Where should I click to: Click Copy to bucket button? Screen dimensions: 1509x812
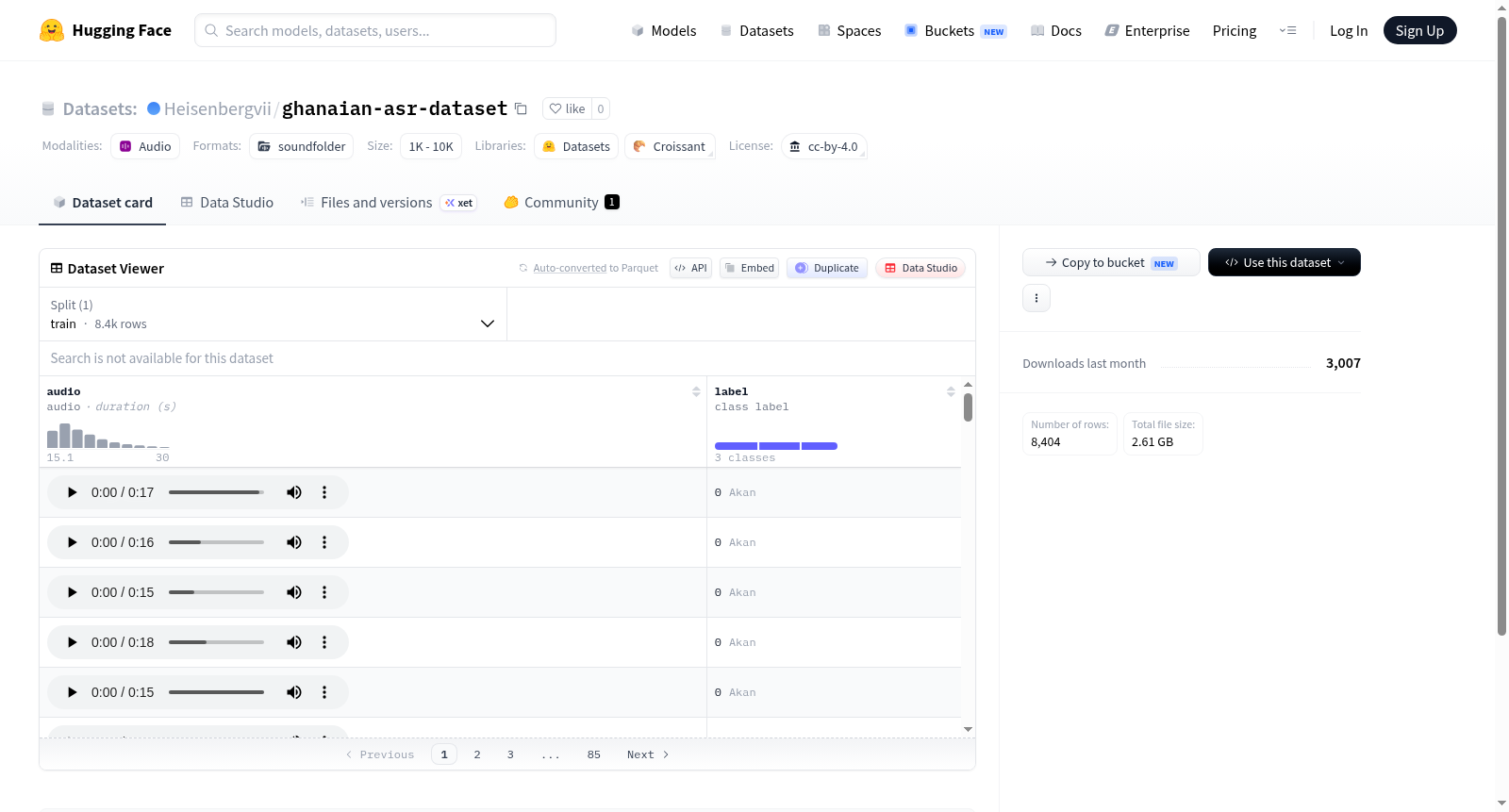tap(1111, 262)
